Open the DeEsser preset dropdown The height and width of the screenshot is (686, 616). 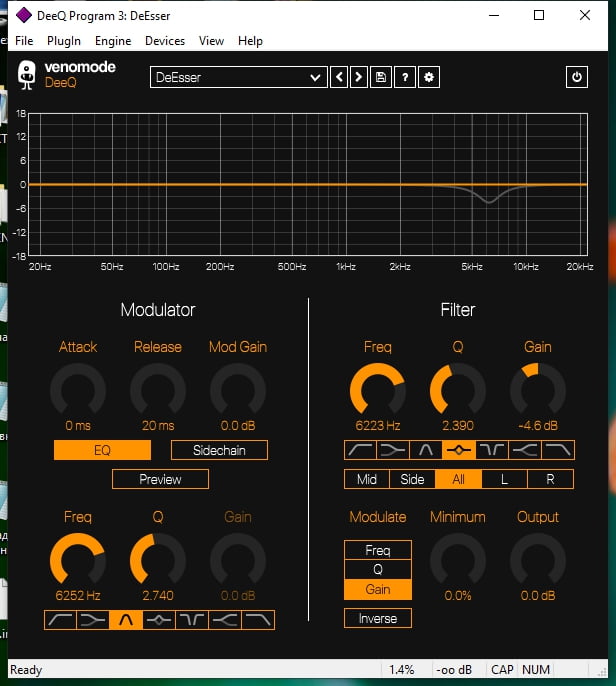(238, 77)
